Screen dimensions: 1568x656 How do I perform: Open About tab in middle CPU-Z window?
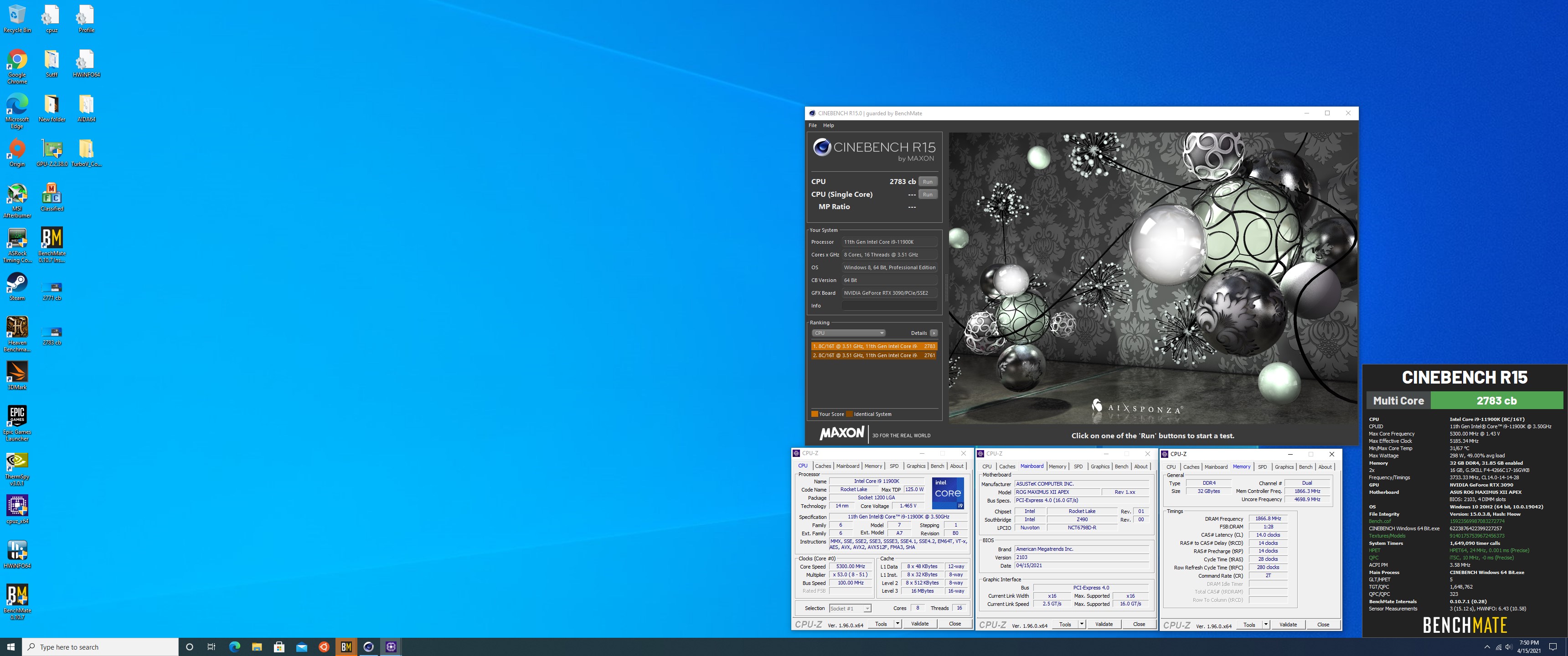pyautogui.click(x=1141, y=467)
